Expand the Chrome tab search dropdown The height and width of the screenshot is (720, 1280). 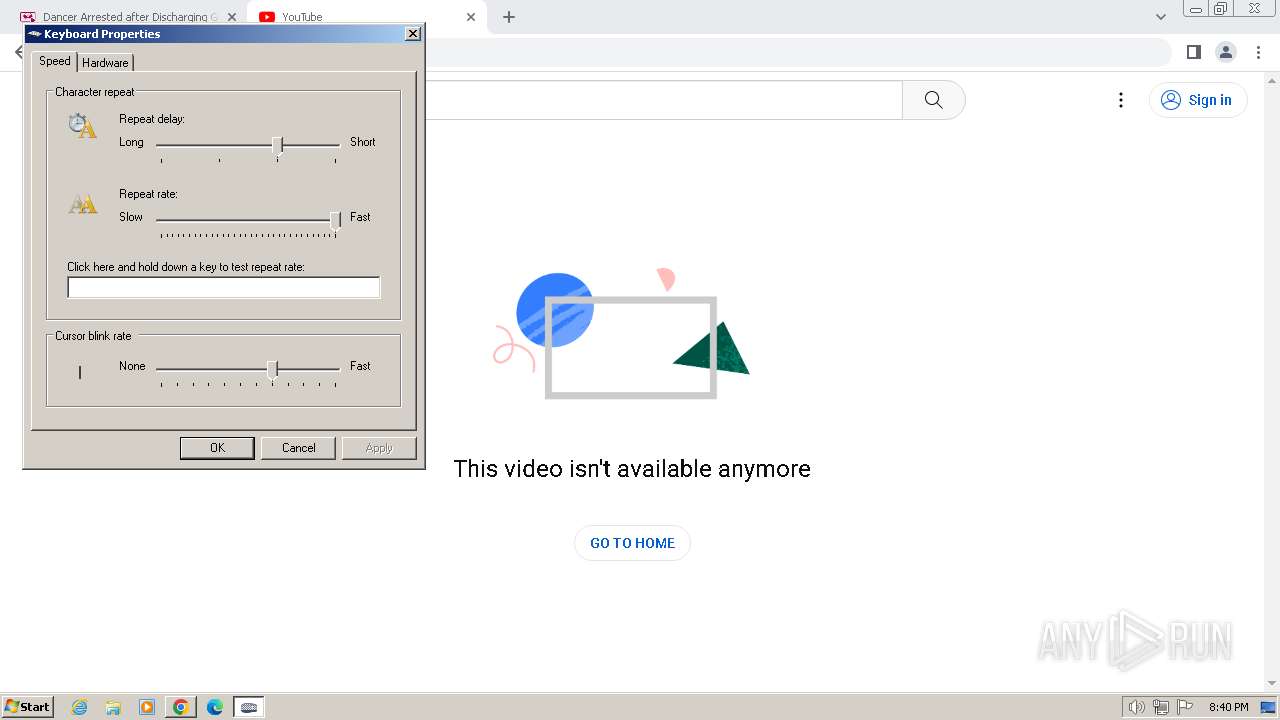[x=1160, y=17]
